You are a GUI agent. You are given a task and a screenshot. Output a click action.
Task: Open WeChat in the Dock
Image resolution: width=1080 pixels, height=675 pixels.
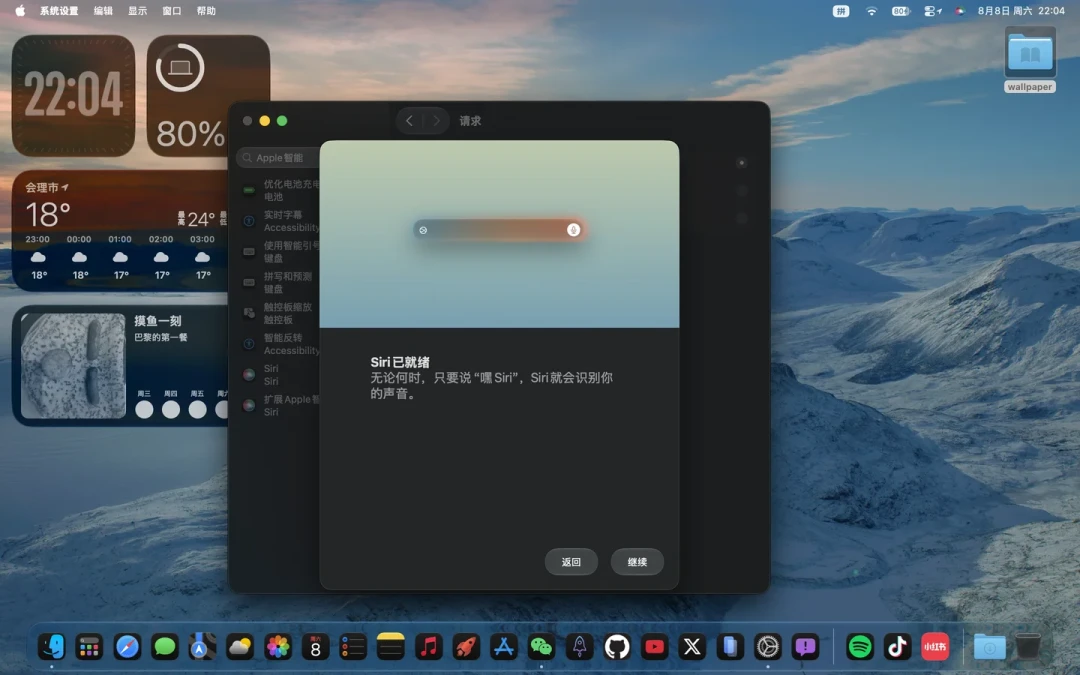pos(541,647)
